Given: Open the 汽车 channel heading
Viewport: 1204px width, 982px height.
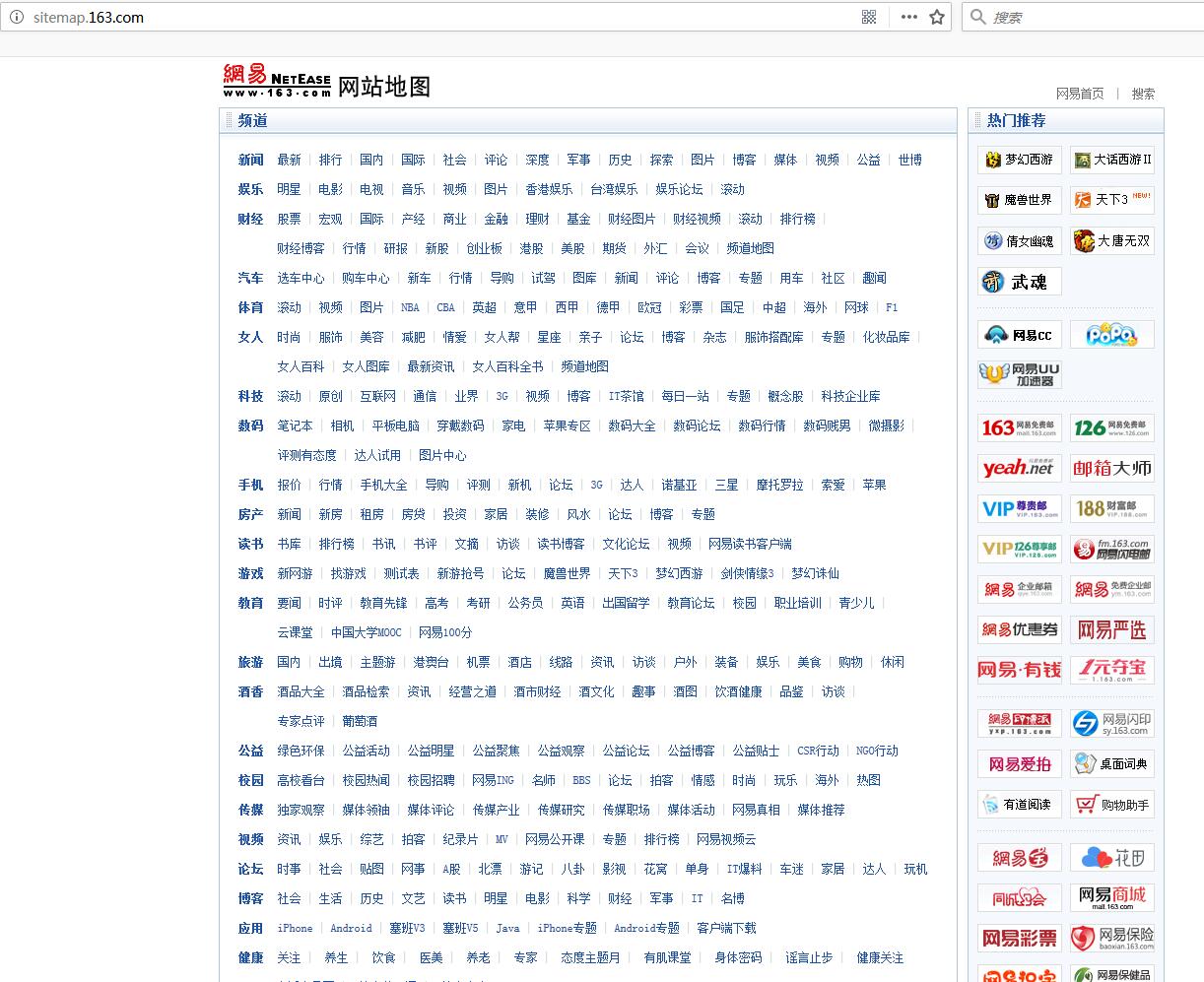Looking at the screenshot, I should pyautogui.click(x=250, y=278).
